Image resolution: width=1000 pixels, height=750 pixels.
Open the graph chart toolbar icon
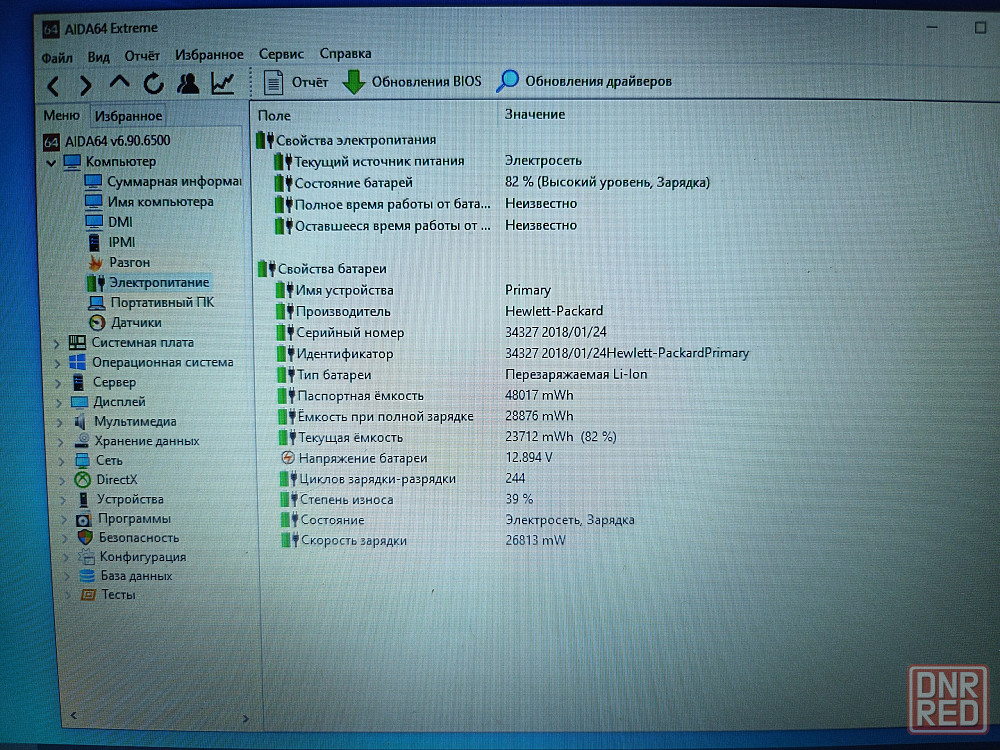tap(223, 83)
